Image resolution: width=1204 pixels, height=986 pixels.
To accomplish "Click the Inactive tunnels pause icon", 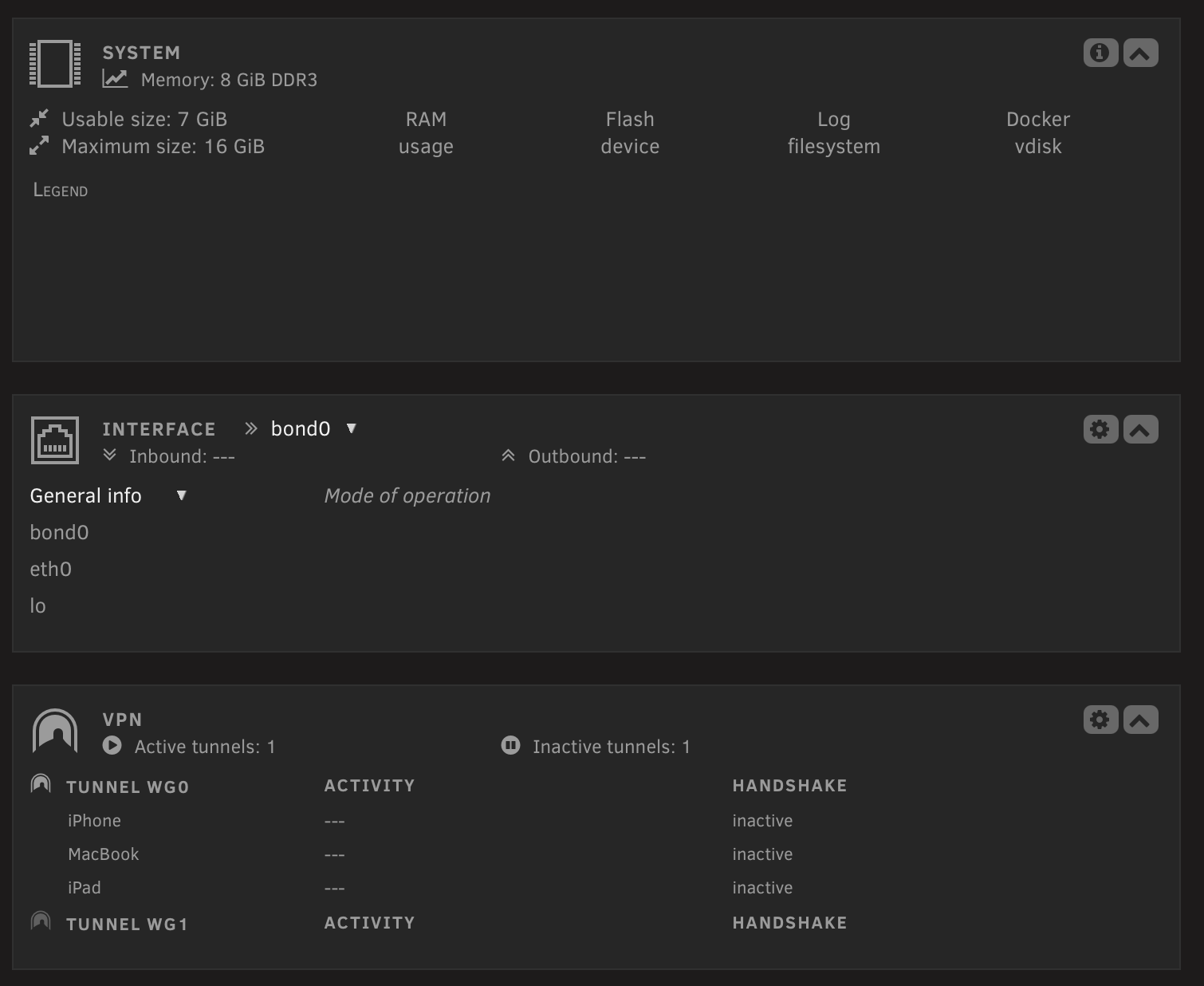I will click(x=510, y=745).
